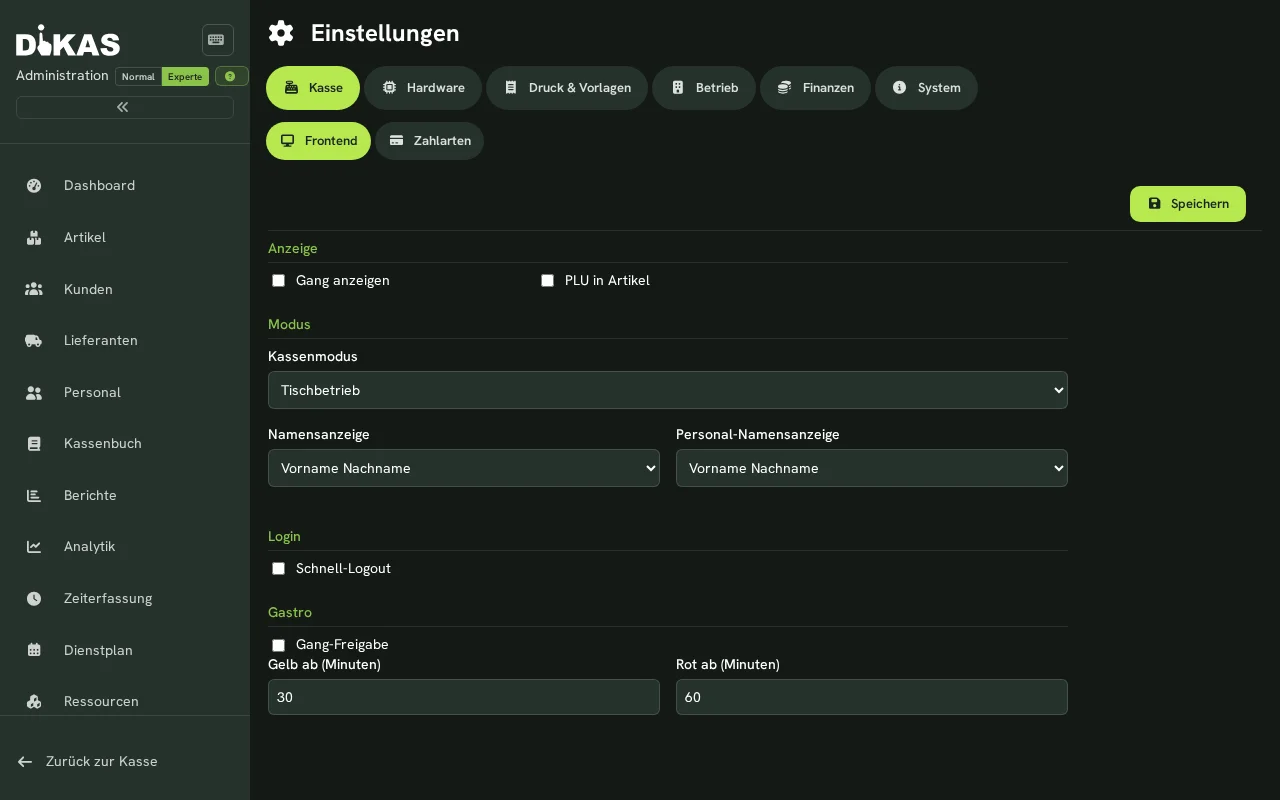The image size is (1280, 800).
Task: Open Kassenbuch via its book icon
Action: [34, 443]
